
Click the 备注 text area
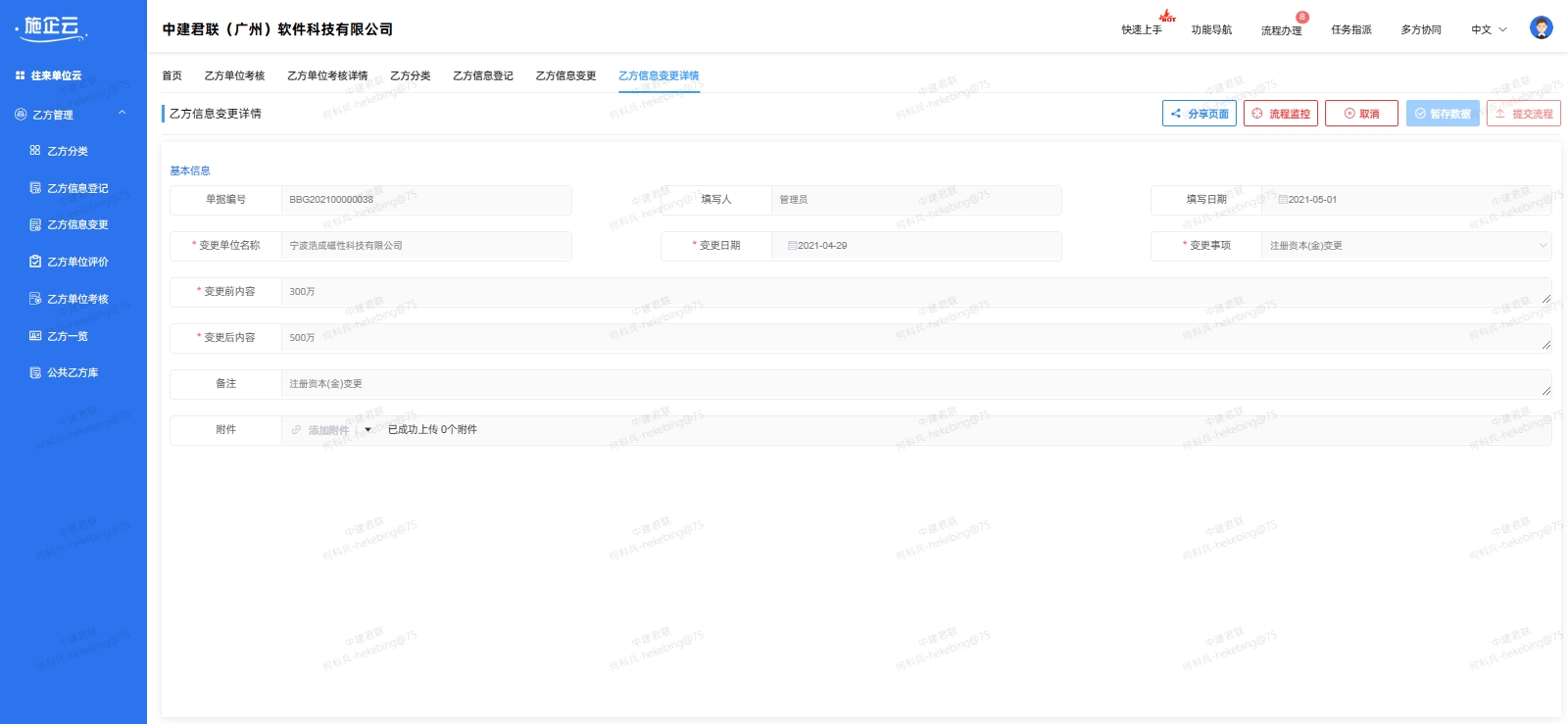916,384
